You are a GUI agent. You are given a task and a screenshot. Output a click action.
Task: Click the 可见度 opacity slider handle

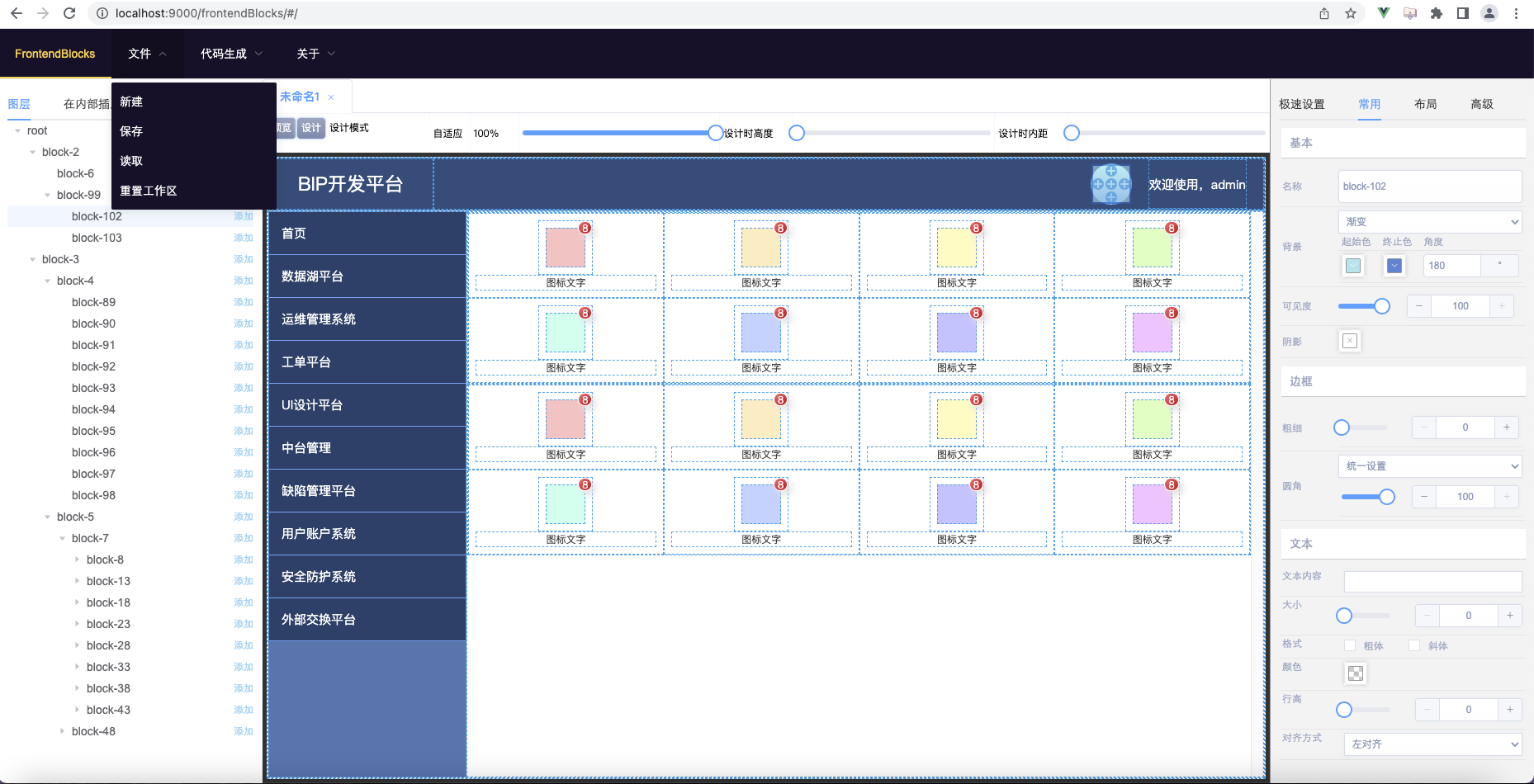pyautogui.click(x=1382, y=306)
